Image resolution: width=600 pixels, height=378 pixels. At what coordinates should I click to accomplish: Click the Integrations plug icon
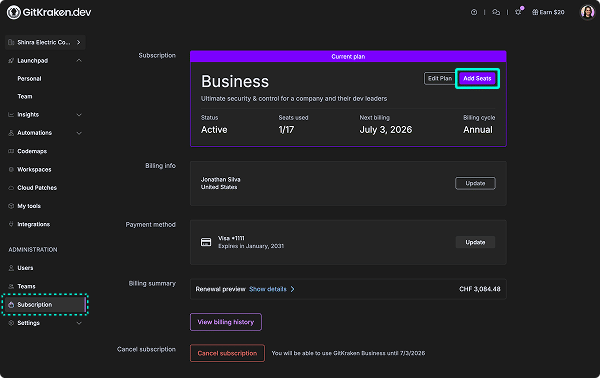(11, 224)
